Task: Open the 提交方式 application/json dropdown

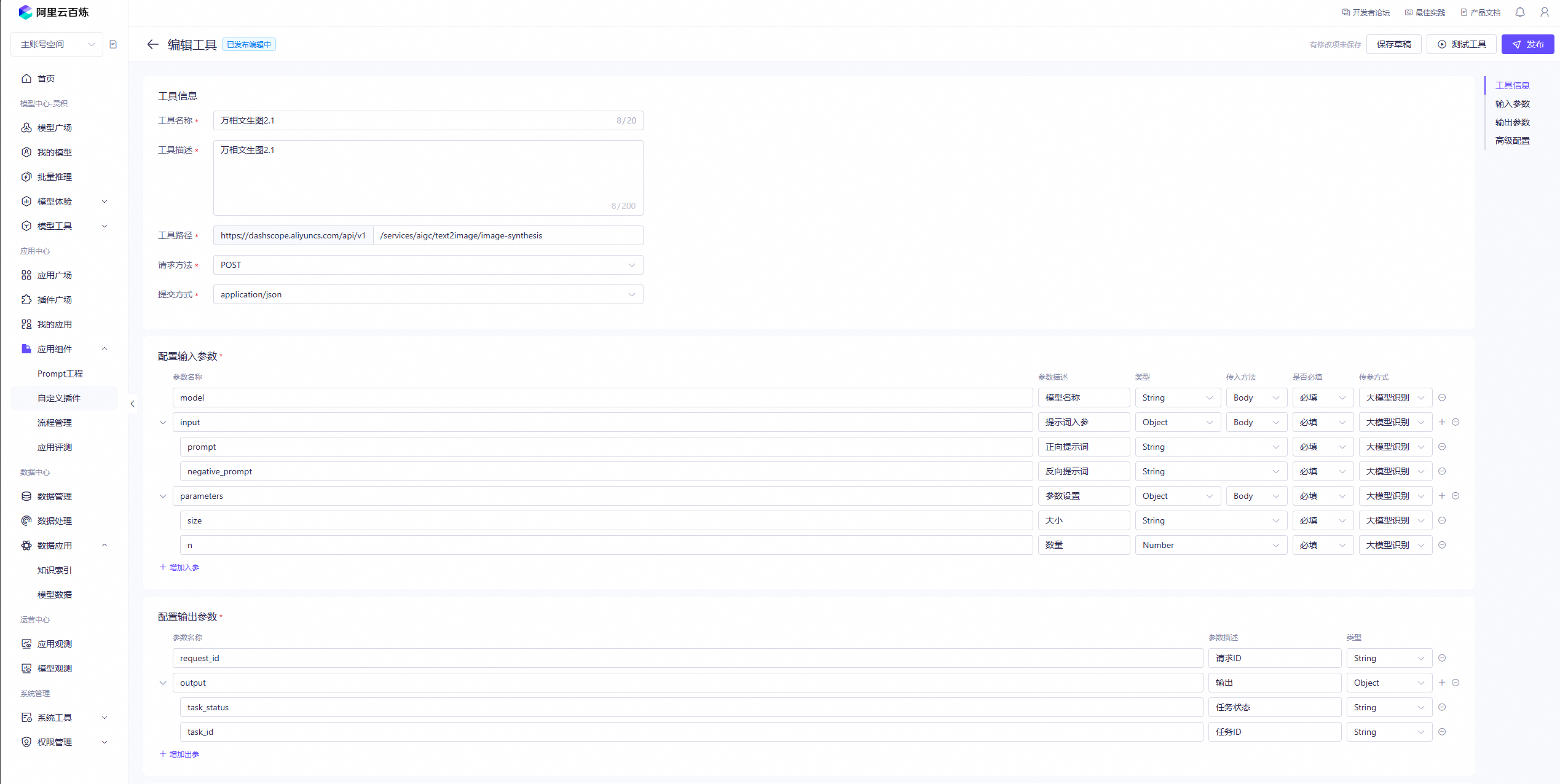Action: point(428,294)
